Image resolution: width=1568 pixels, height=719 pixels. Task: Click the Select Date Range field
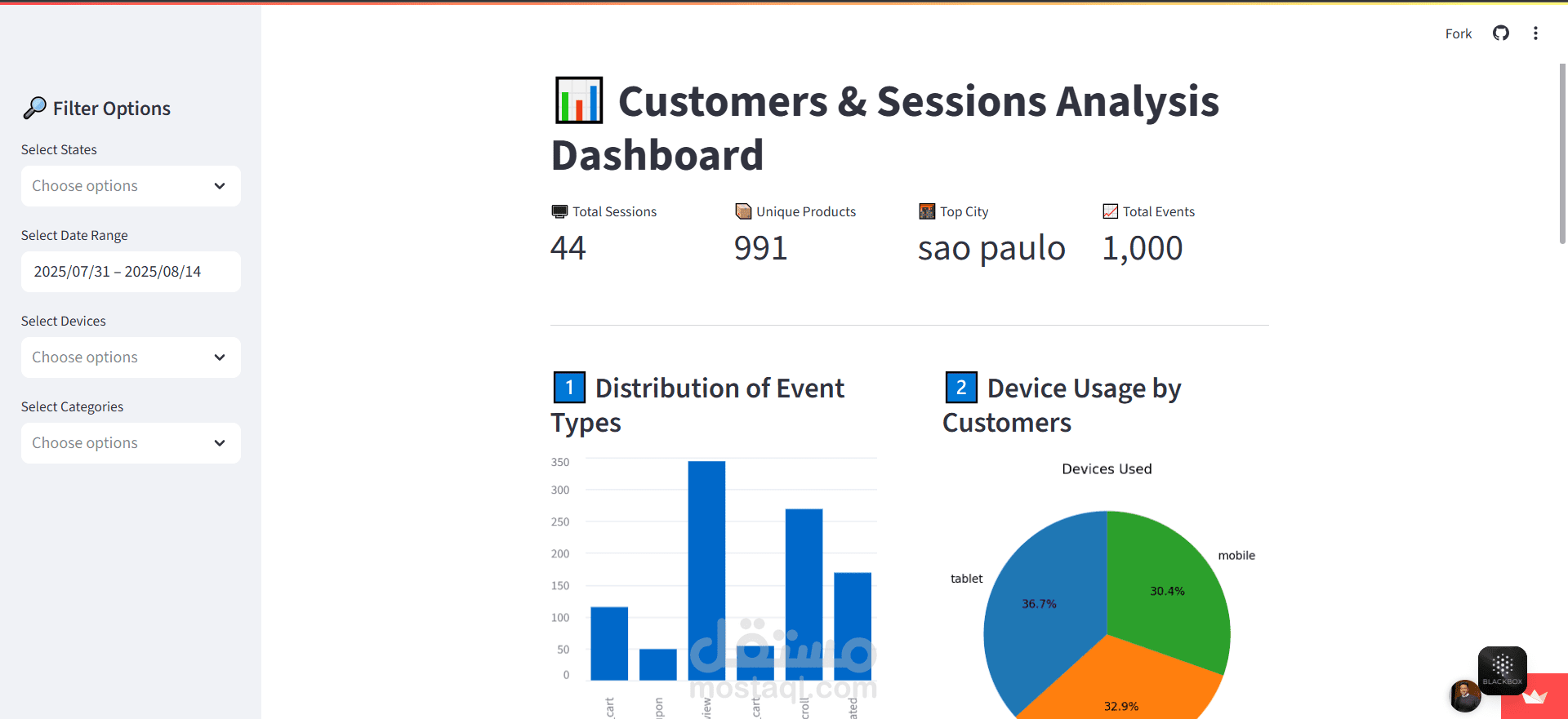pos(131,272)
